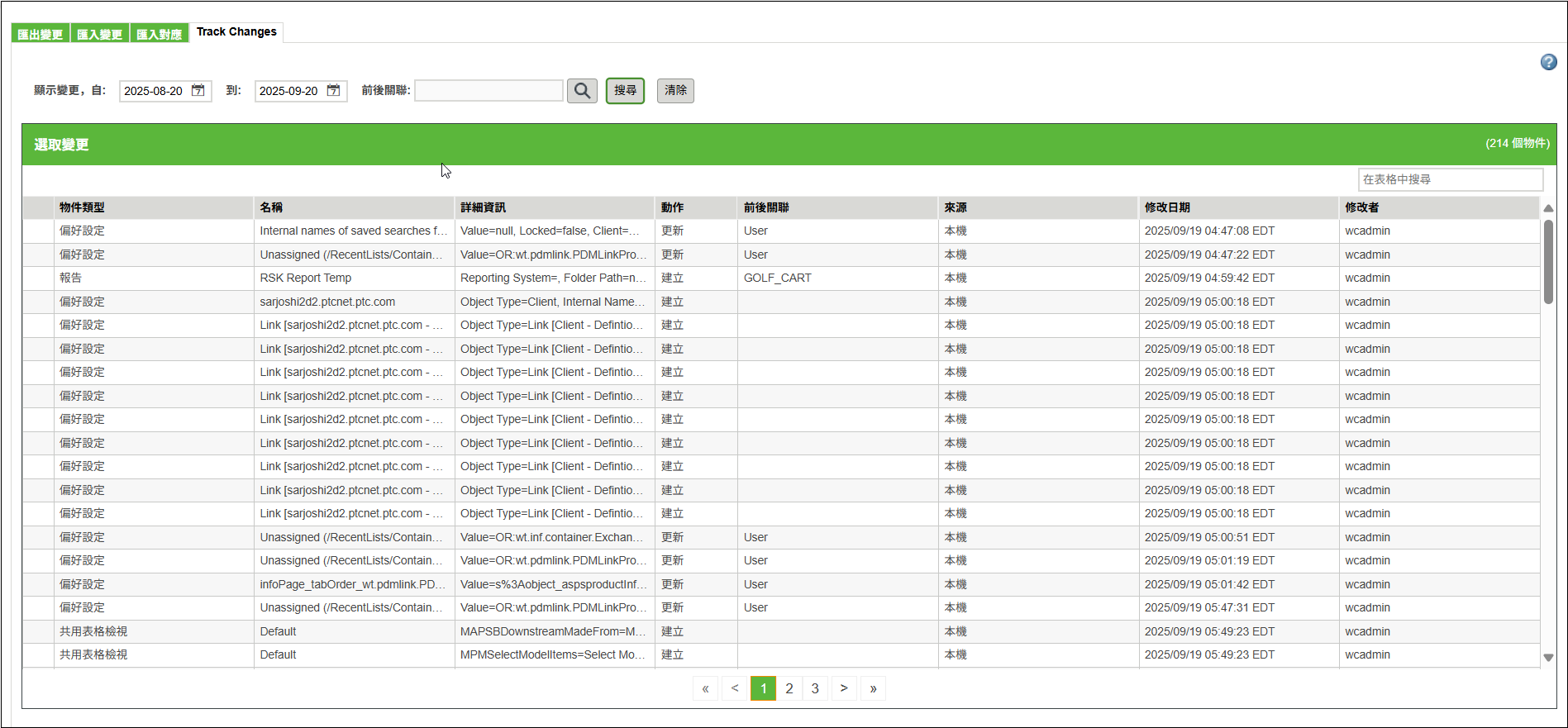Click the 清除 button
This screenshot has height=728, width=1568.
click(675, 91)
